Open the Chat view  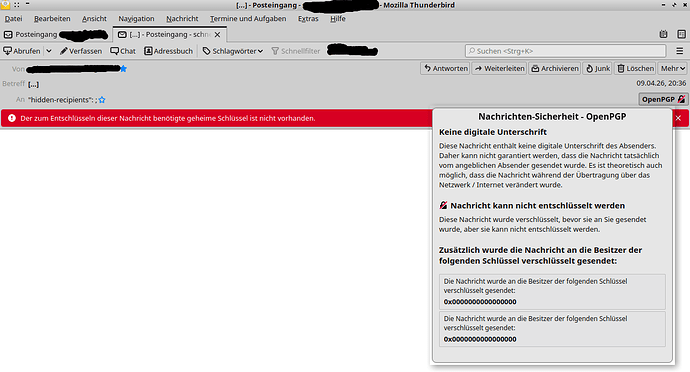tap(123, 51)
